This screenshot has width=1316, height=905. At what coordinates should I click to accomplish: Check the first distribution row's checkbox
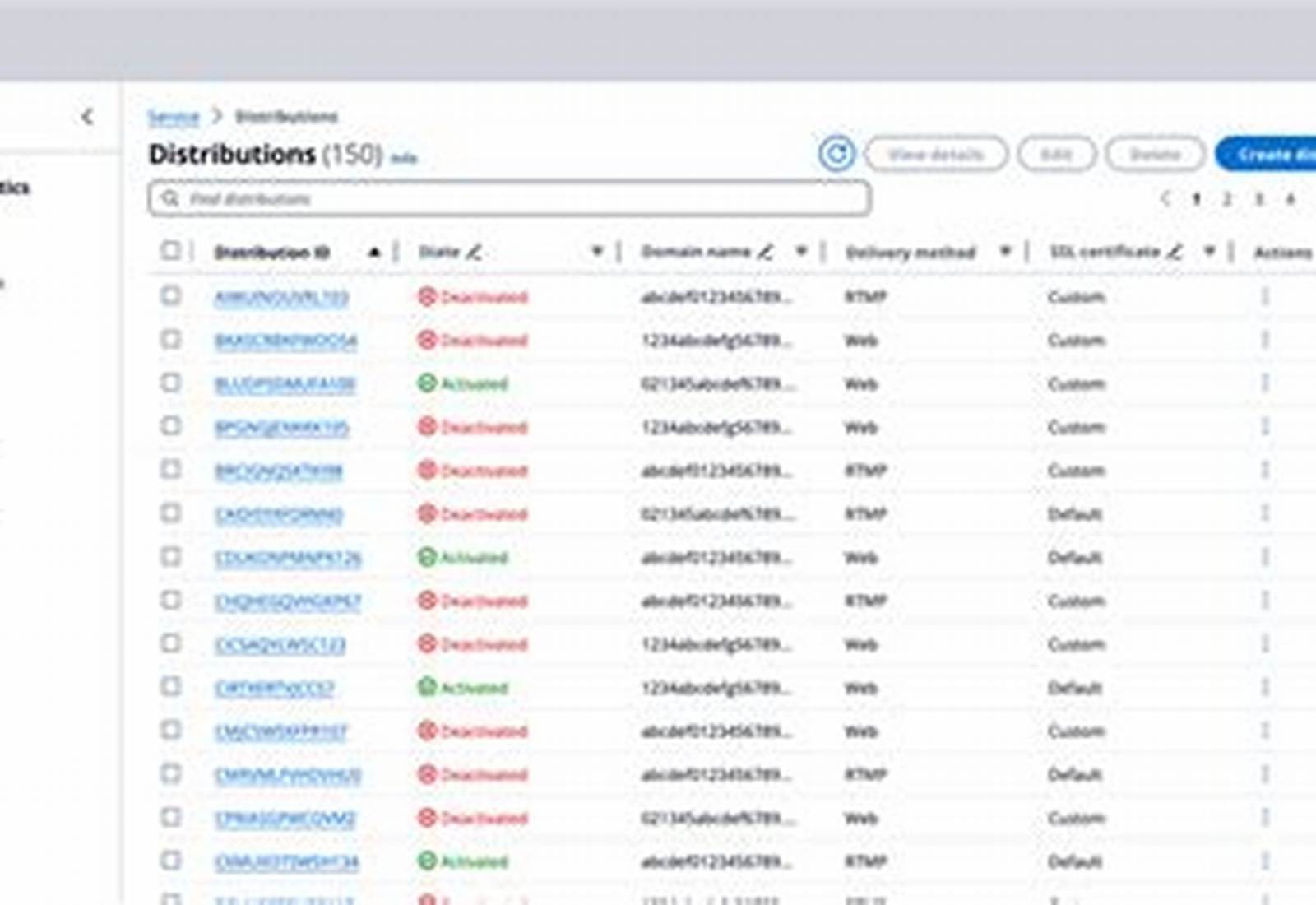[x=170, y=295]
